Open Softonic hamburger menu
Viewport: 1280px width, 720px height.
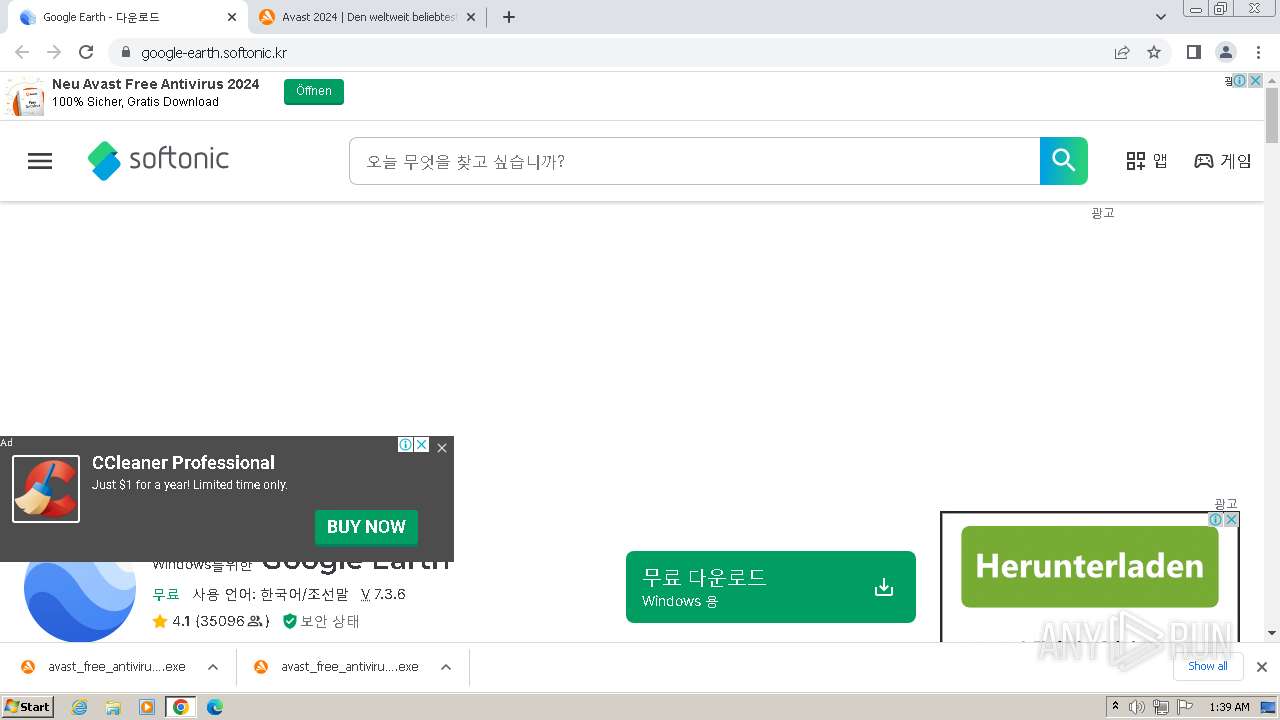point(40,161)
